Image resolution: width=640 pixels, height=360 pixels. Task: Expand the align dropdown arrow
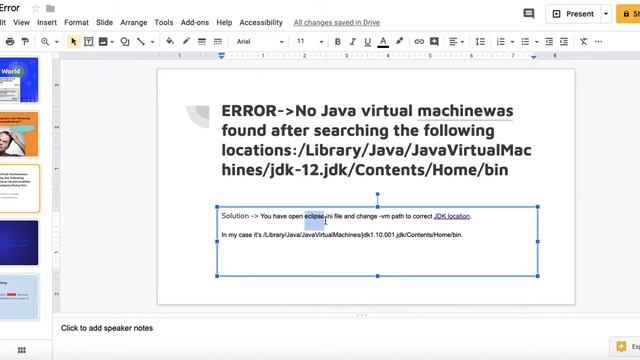pos(462,42)
